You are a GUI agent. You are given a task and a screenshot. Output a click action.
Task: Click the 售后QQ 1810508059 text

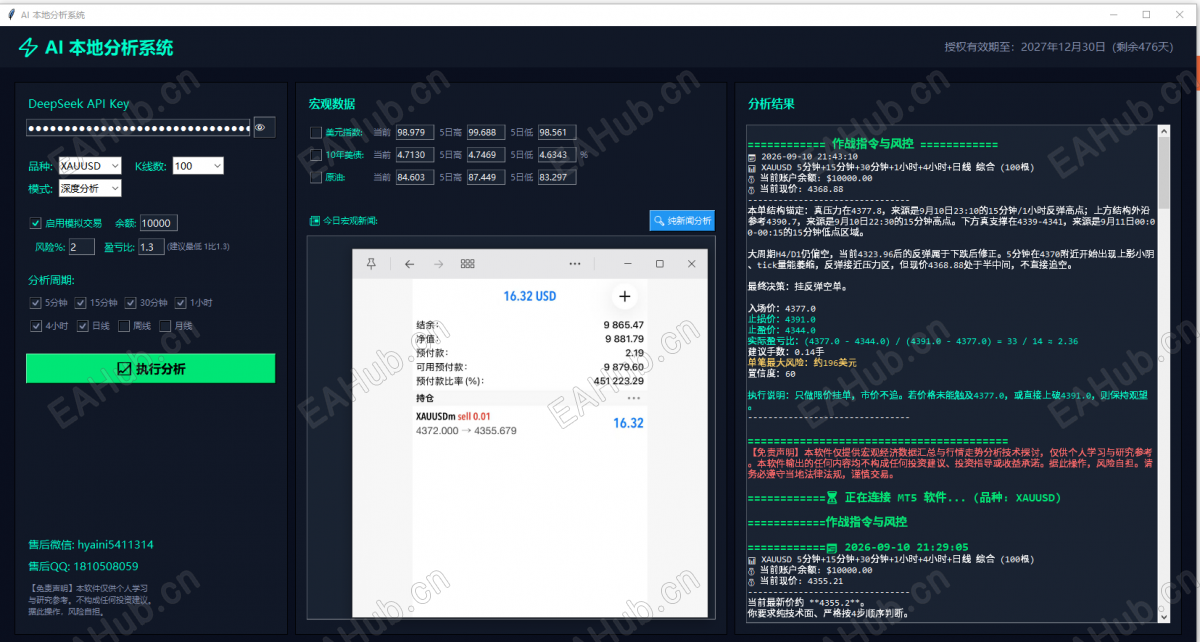(x=84, y=566)
